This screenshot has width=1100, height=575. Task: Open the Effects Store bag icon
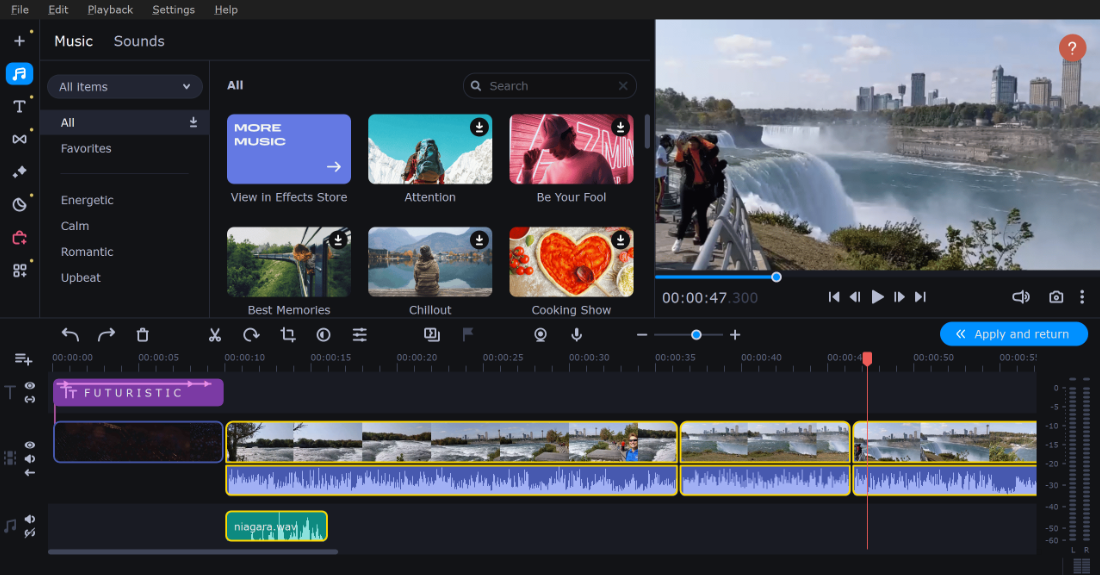(x=20, y=238)
